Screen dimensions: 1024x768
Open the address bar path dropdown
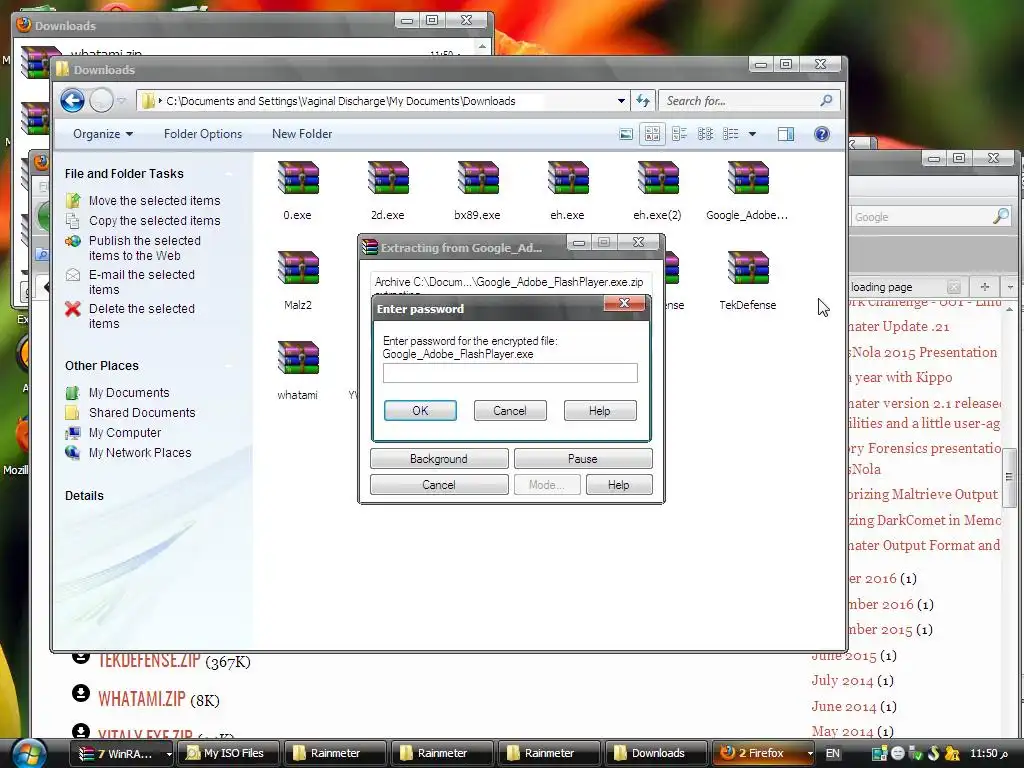[621, 101]
